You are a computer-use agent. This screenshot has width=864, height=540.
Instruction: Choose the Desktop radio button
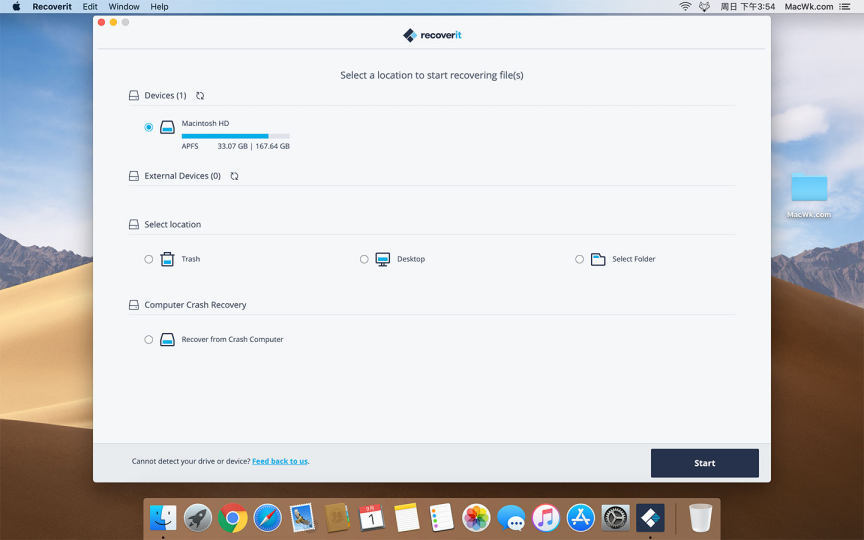(x=364, y=259)
